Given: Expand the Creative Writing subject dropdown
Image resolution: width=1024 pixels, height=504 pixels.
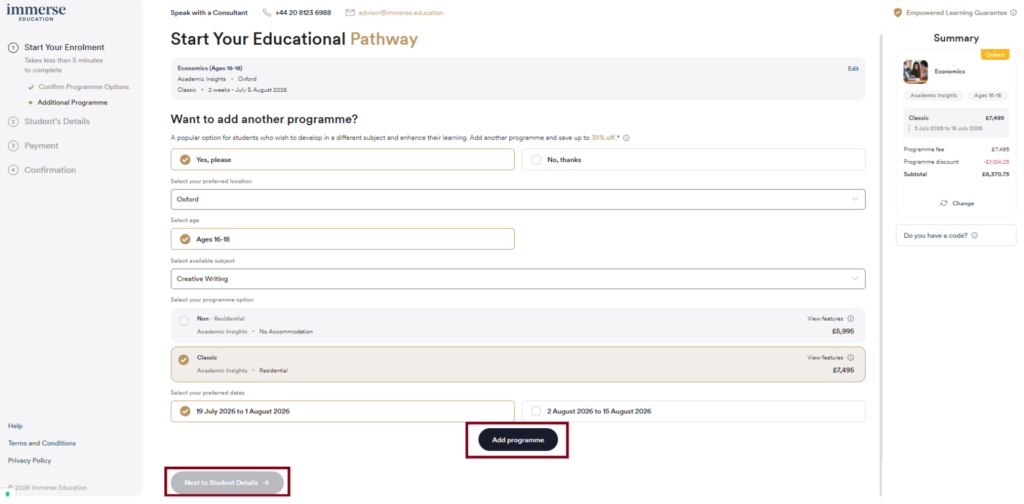Looking at the screenshot, I should pos(517,279).
